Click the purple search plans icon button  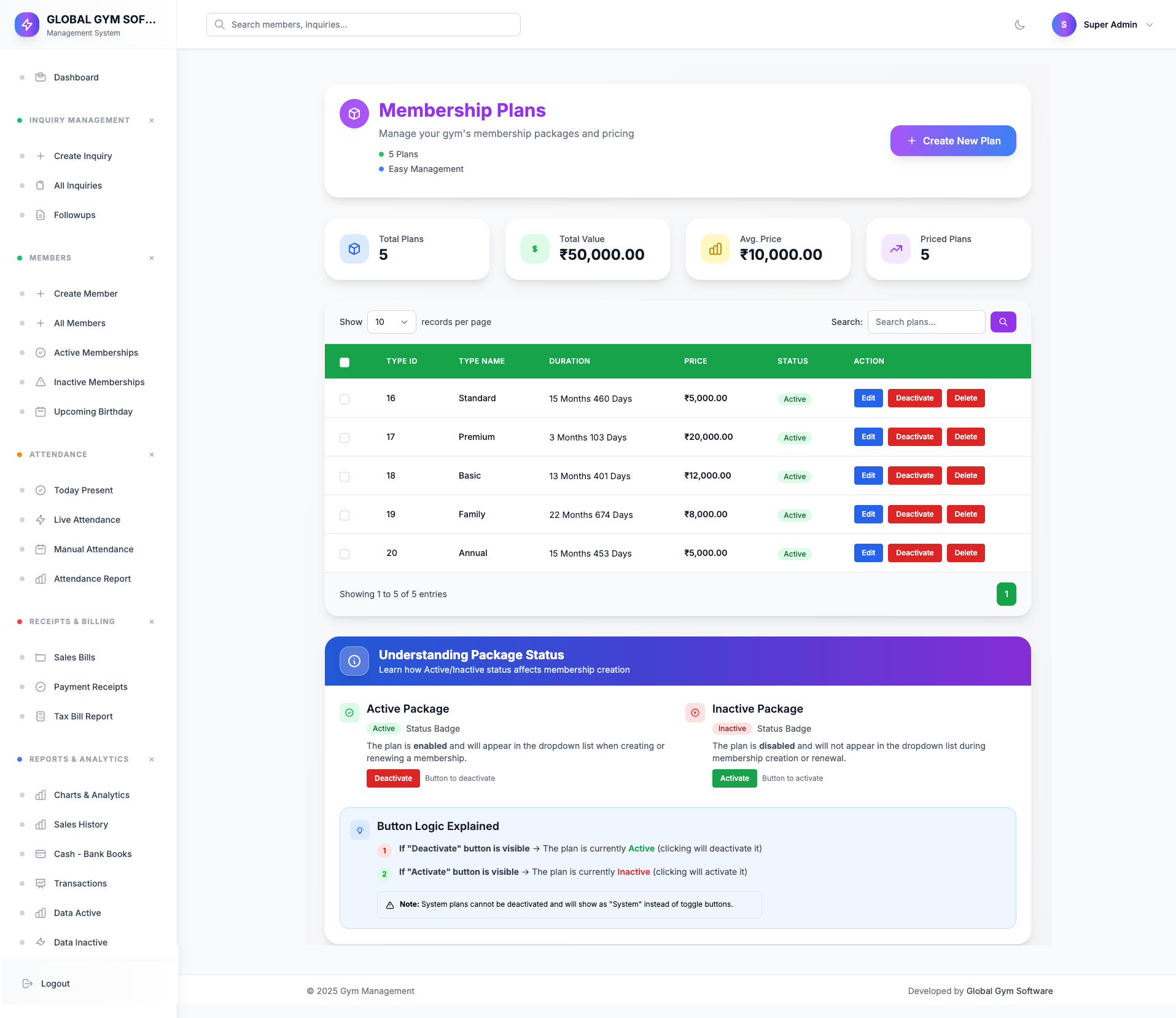click(1003, 322)
